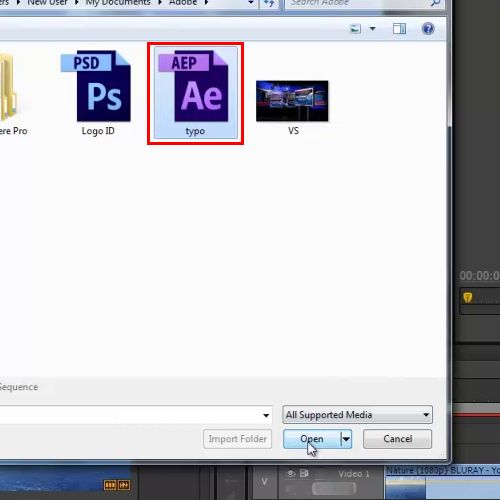
Task: Open the dialog help icon
Action: pos(428,29)
